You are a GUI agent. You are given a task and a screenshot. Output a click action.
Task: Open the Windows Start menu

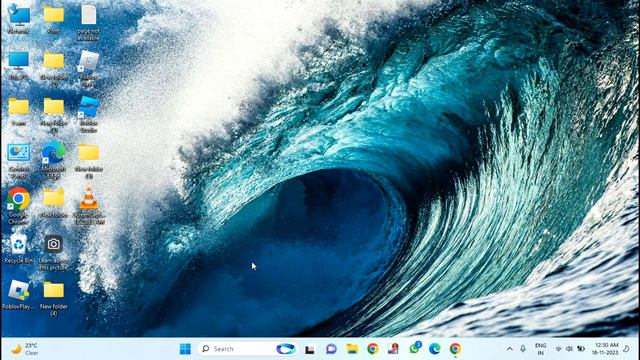(185, 349)
